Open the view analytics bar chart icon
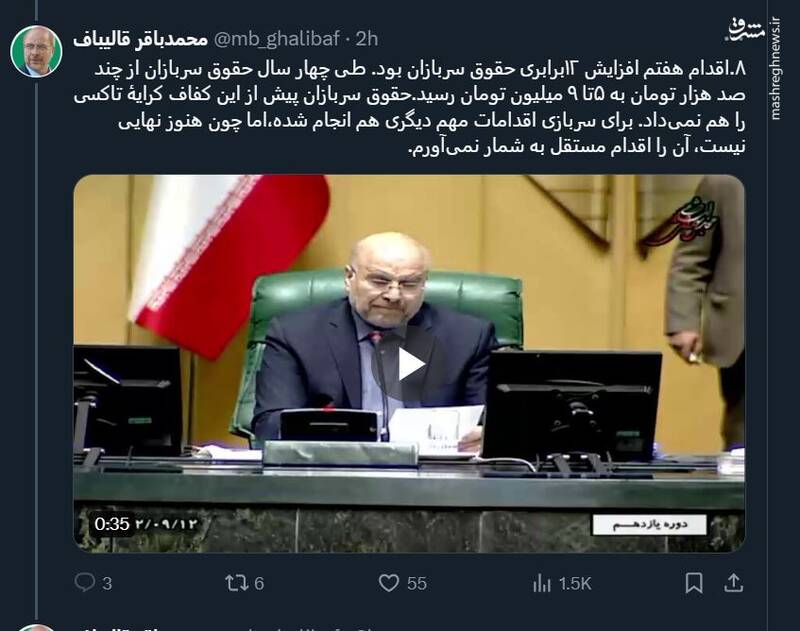Viewport: 800px width, 631px height. pos(541,583)
